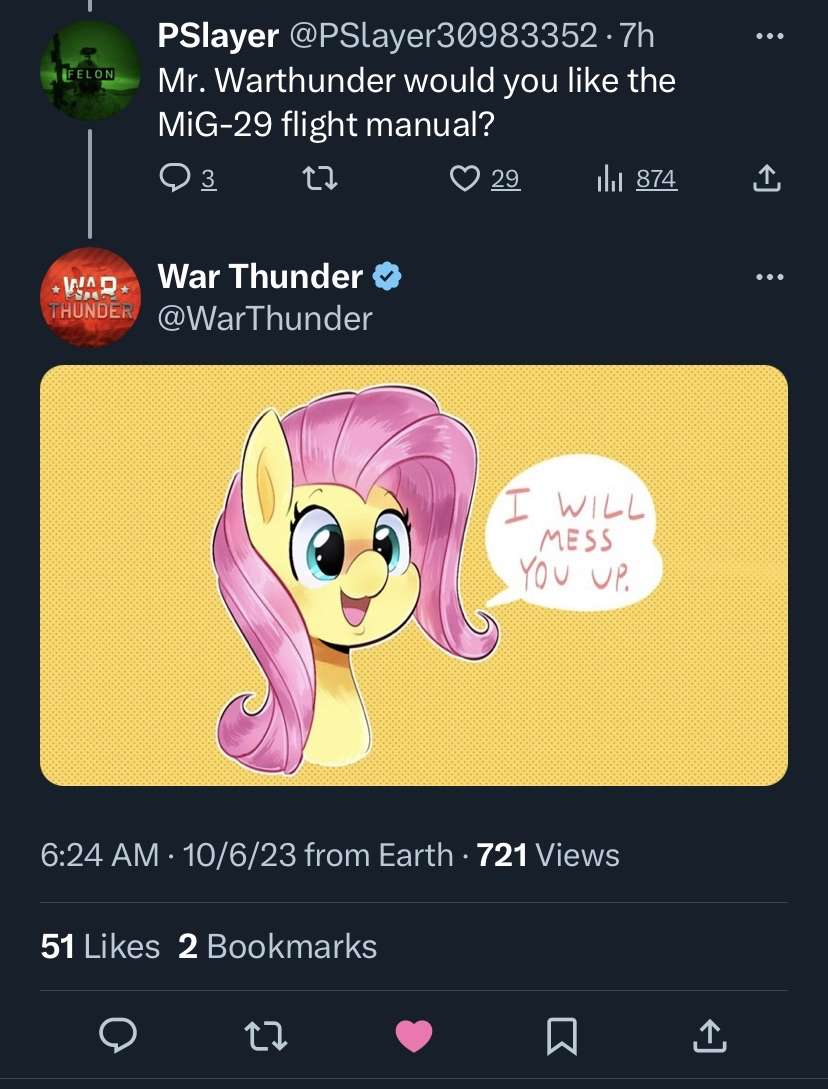Reply to PSlayer's tweet
This screenshot has height=1089, width=828.
[x=175, y=179]
